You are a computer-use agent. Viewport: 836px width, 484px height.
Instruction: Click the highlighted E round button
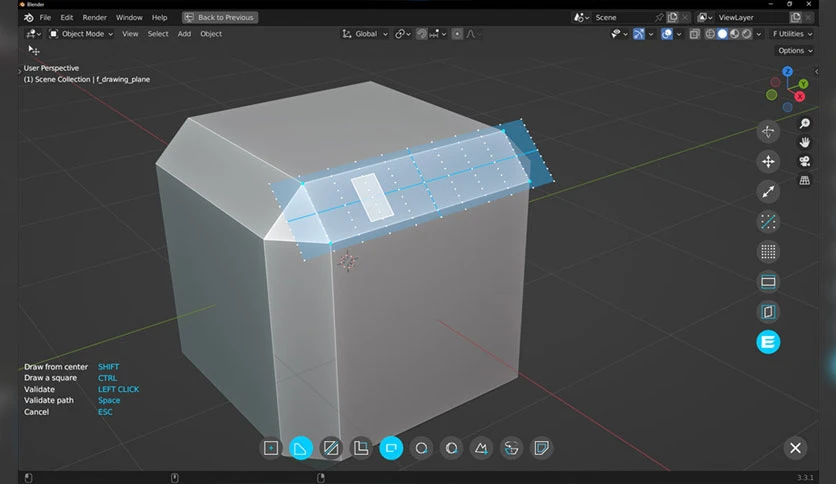pos(768,342)
